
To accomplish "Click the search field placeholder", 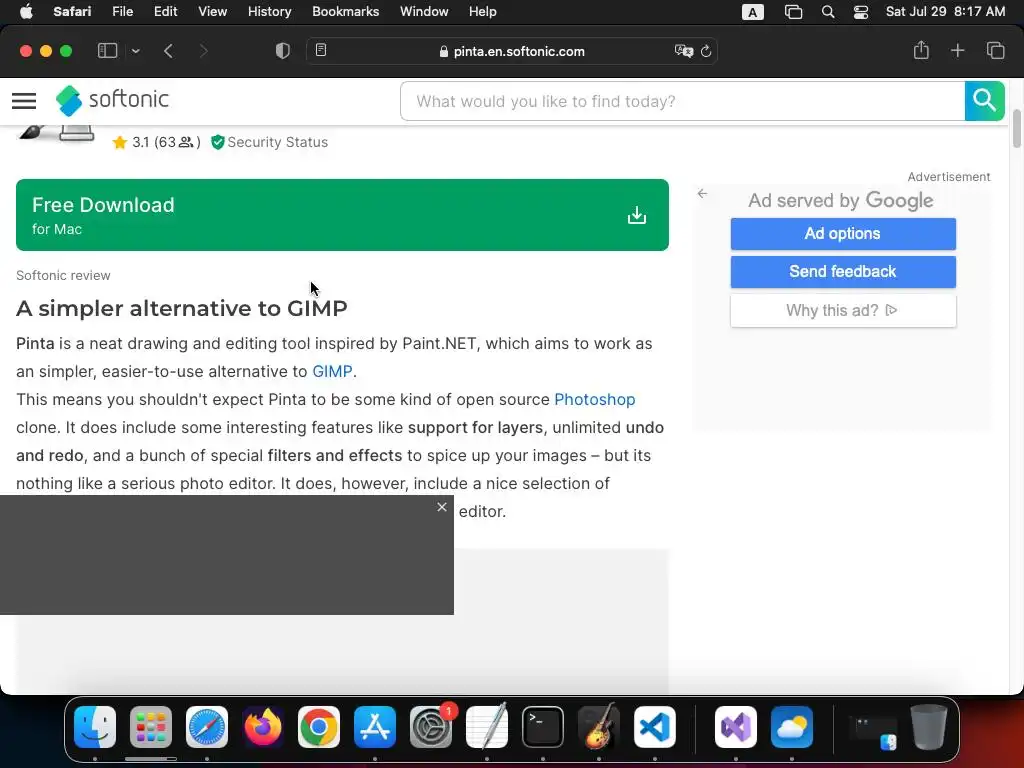I will pos(546,101).
